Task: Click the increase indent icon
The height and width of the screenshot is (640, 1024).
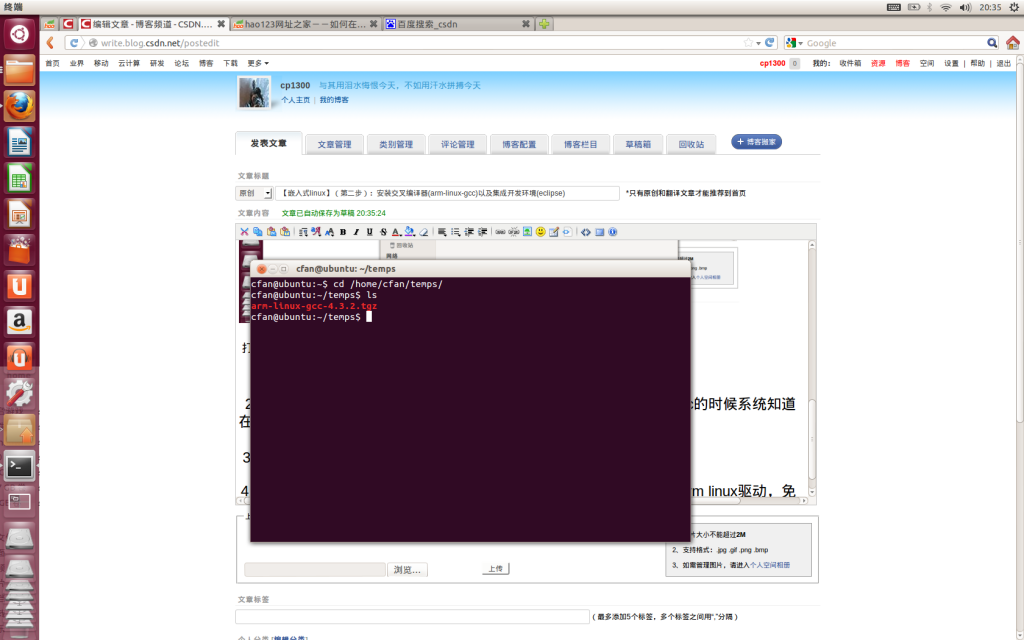Action: click(x=483, y=232)
